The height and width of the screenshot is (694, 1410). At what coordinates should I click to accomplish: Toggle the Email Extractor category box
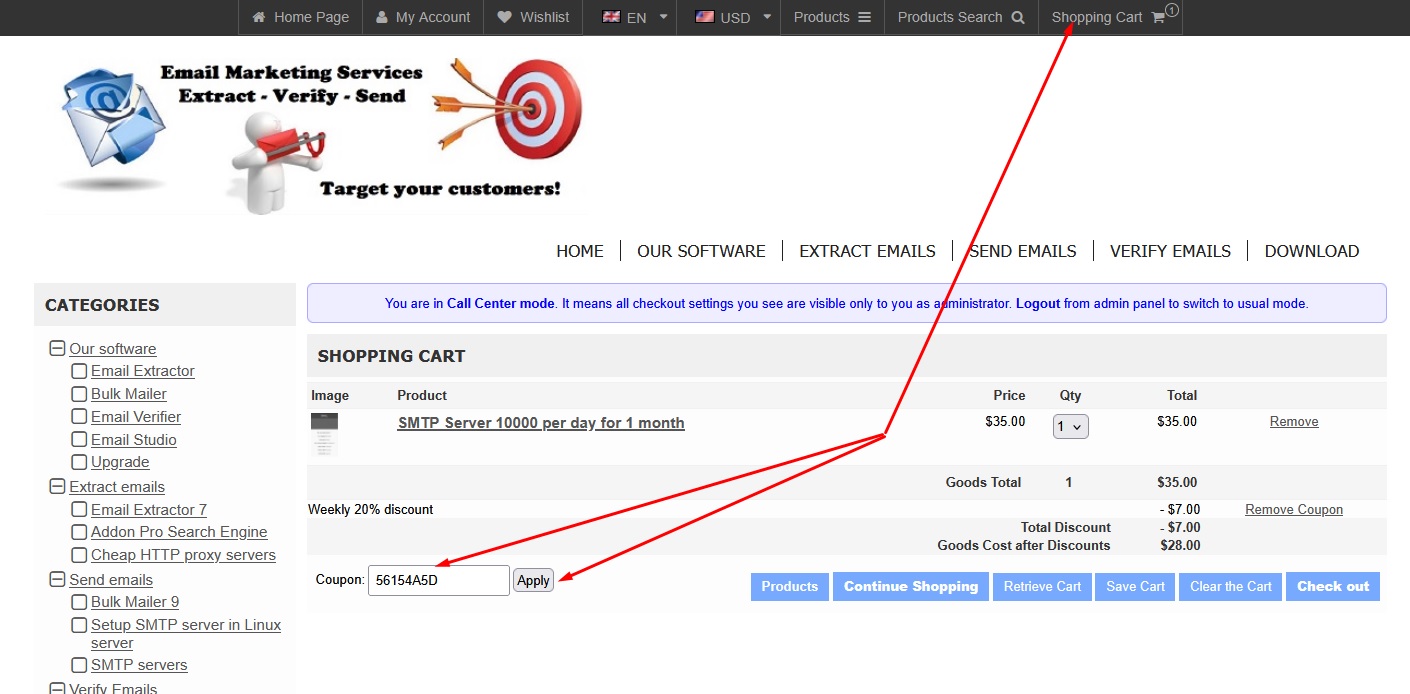79,371
